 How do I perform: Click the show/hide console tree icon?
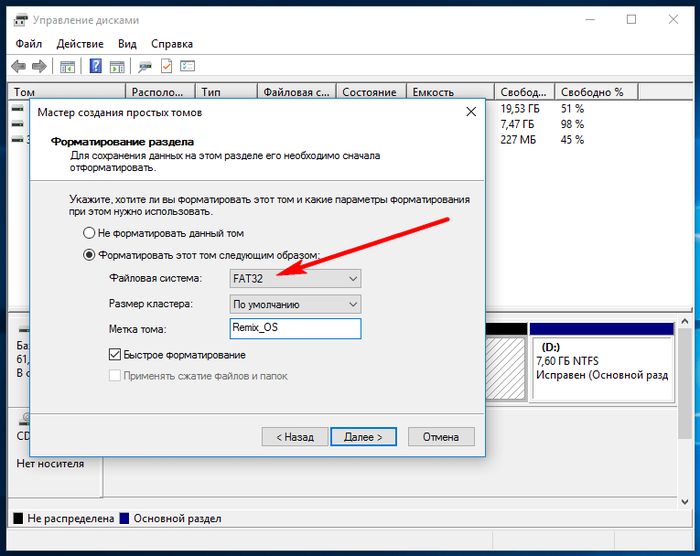tap(67, 66)
